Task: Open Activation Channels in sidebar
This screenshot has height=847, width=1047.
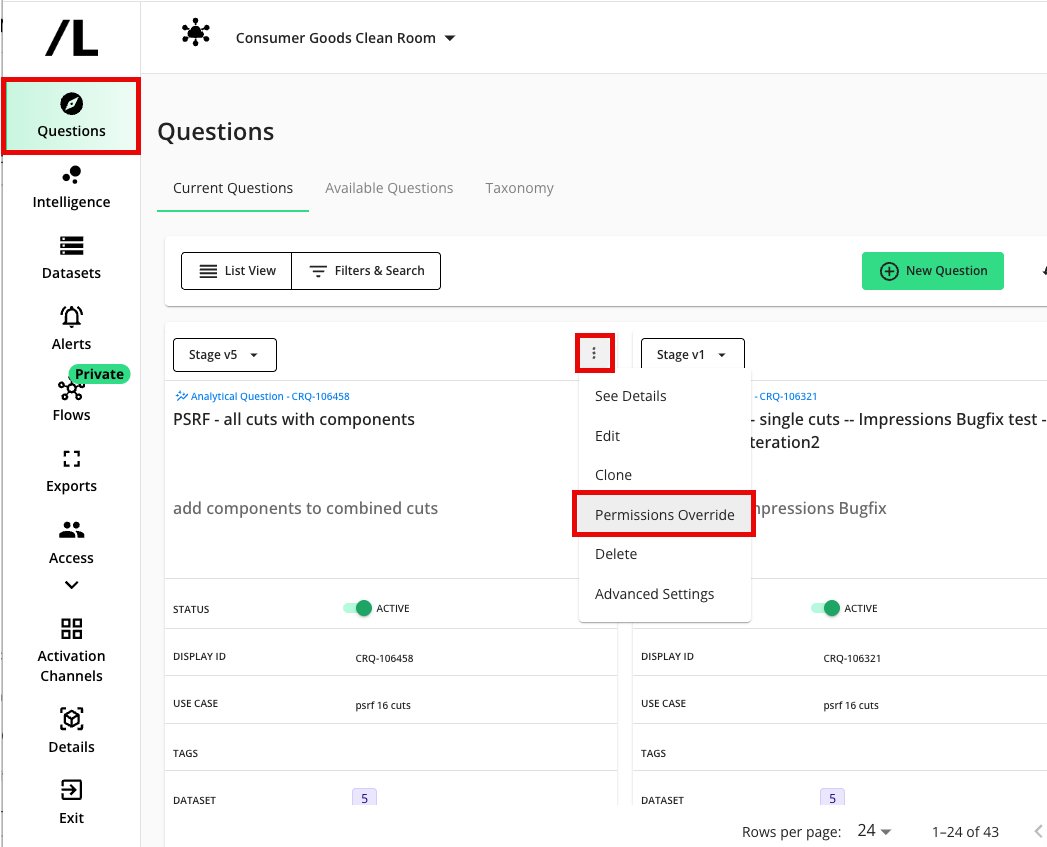Action: coord(71,650)
